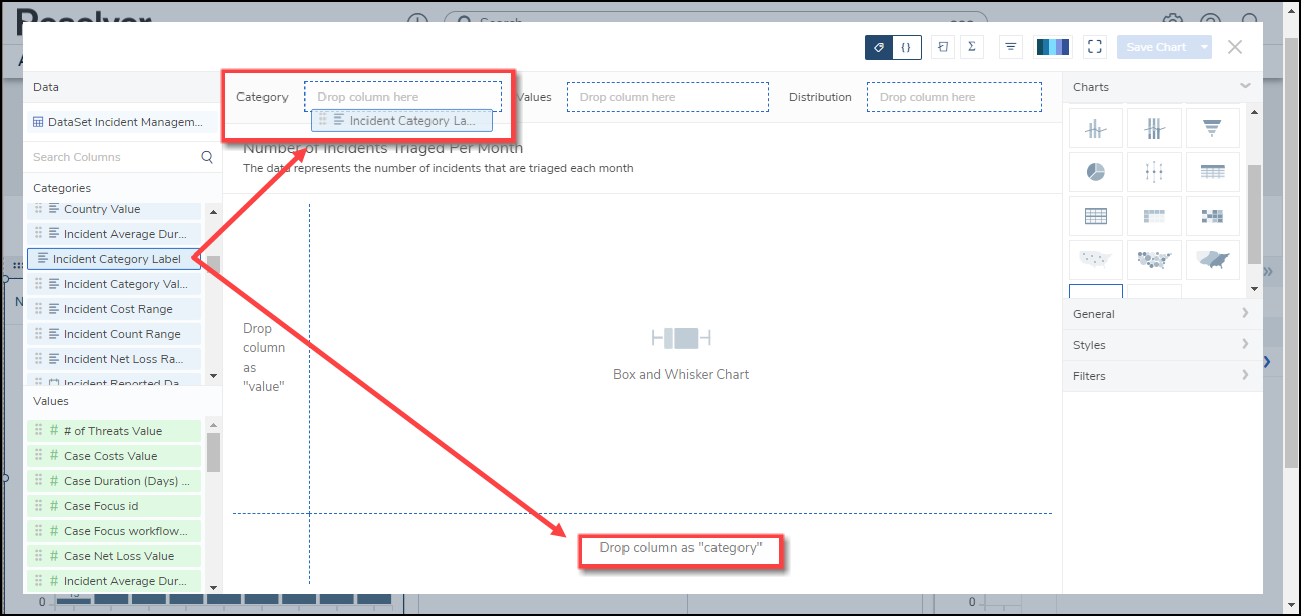Select Case Duration (Days) column

(x=114, y=481)
